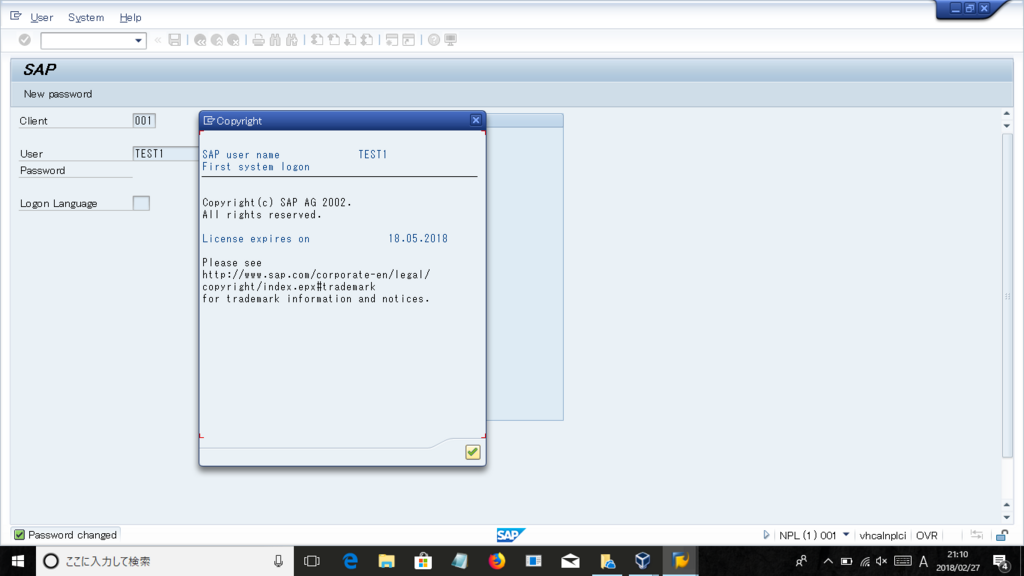Click the Copyright dialog title icon

[x=209, y=120]
